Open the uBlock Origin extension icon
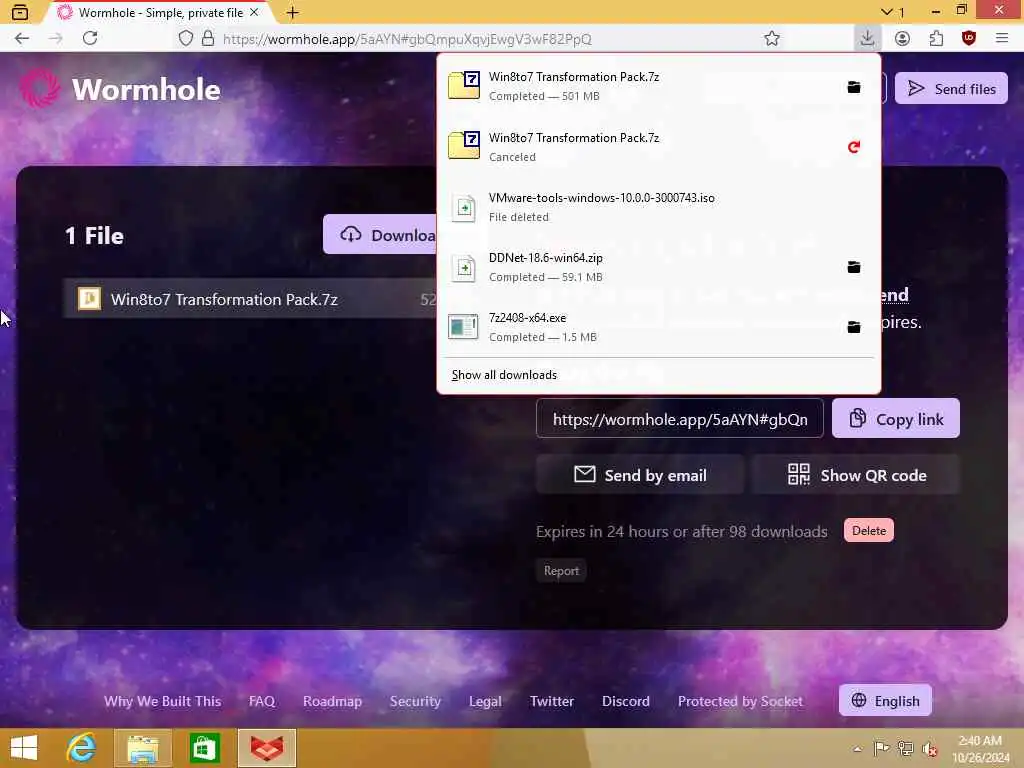1024x768 pixels. (x=969, y=39)
